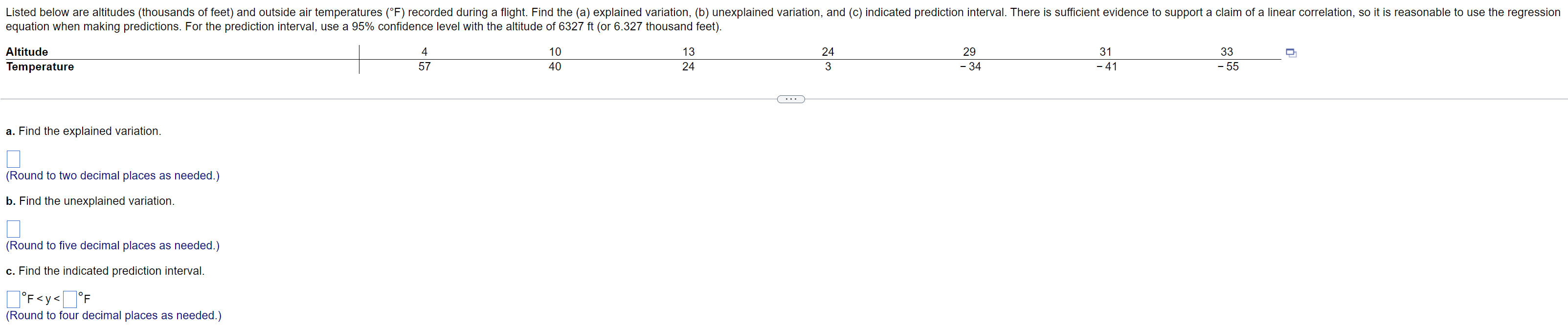This screenshot has width=1568, height=330.
Task: Click the altitude value 33 in the table
Action: [1228, 52]
